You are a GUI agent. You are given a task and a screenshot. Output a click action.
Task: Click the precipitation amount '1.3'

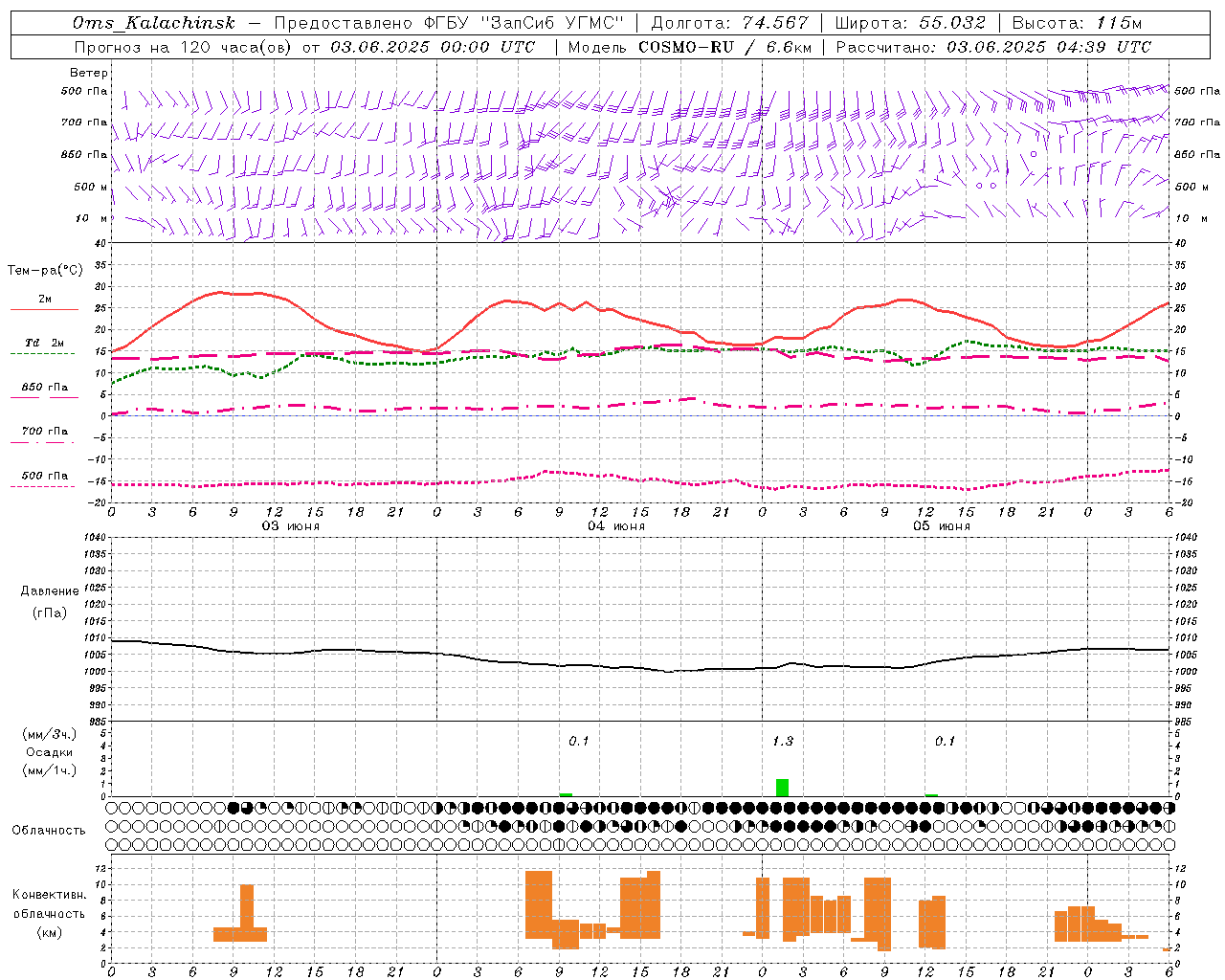click(x=783, y=741)
